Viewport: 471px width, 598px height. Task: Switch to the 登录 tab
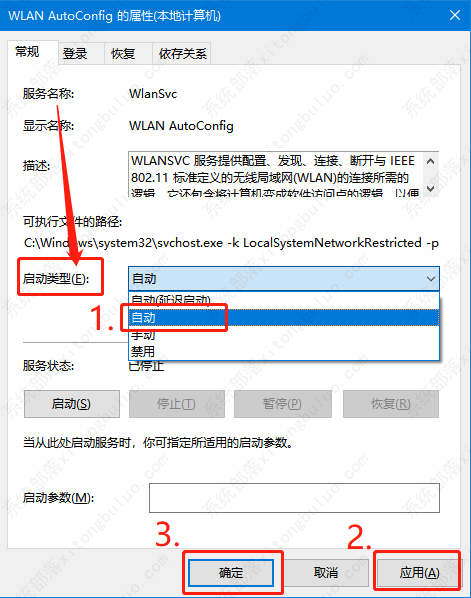point(75,53)
